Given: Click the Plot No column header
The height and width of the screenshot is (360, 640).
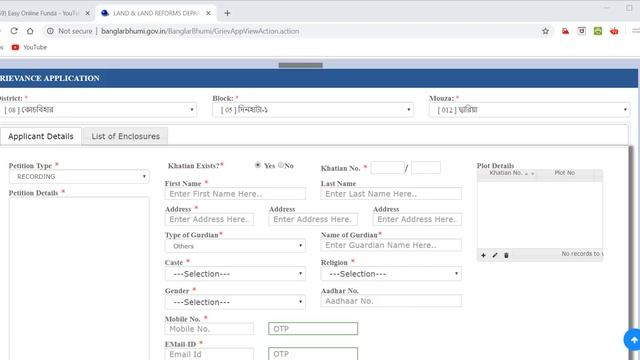Looking at the screenshot, I should (564, 173).
